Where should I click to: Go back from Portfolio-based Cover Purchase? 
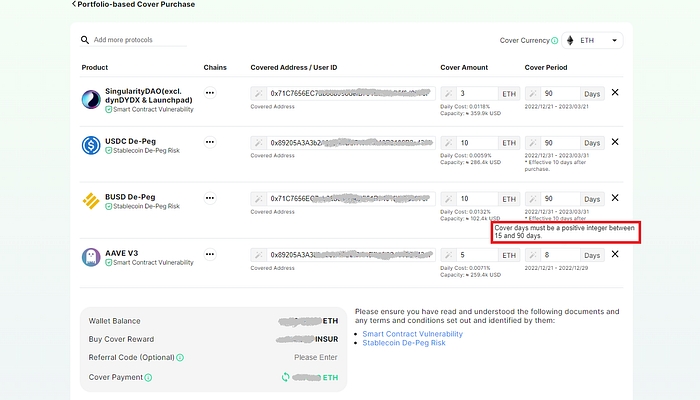point(74,4)
